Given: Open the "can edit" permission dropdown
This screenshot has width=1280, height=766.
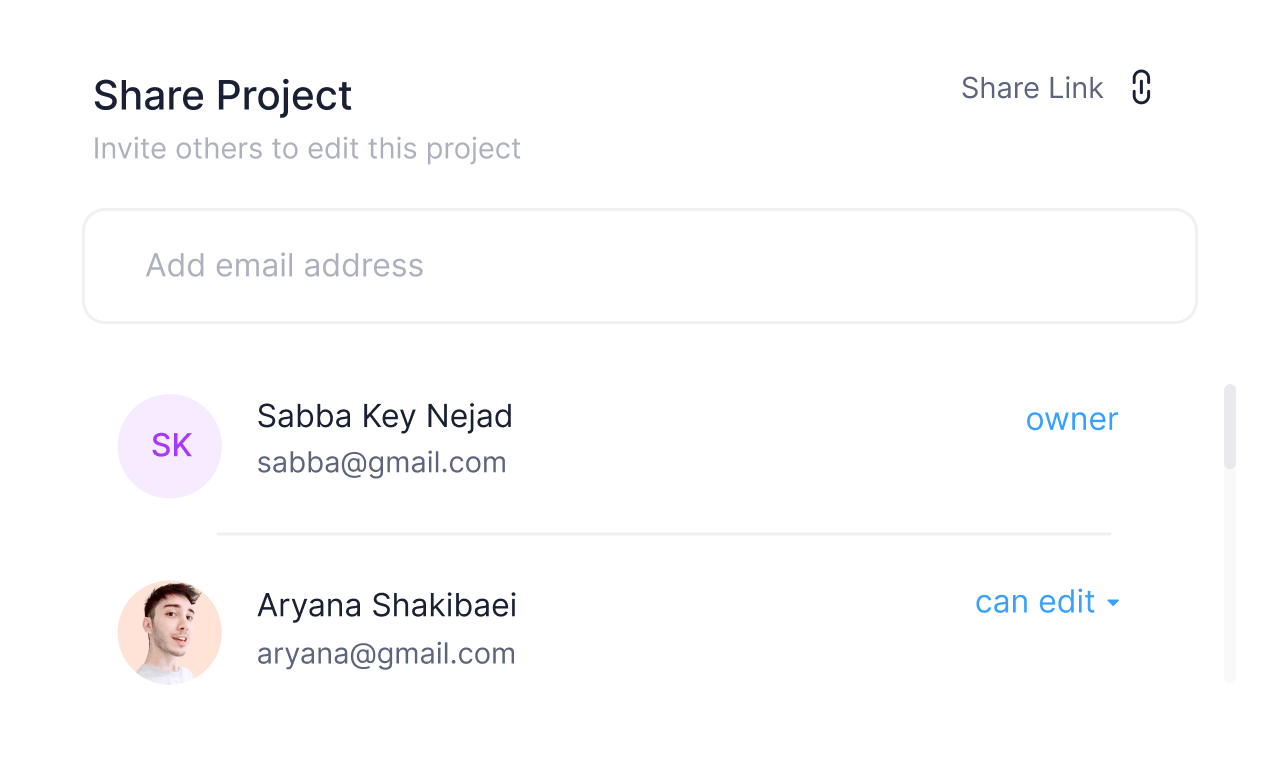Looking at the screenshot, I should point(1035,602).
